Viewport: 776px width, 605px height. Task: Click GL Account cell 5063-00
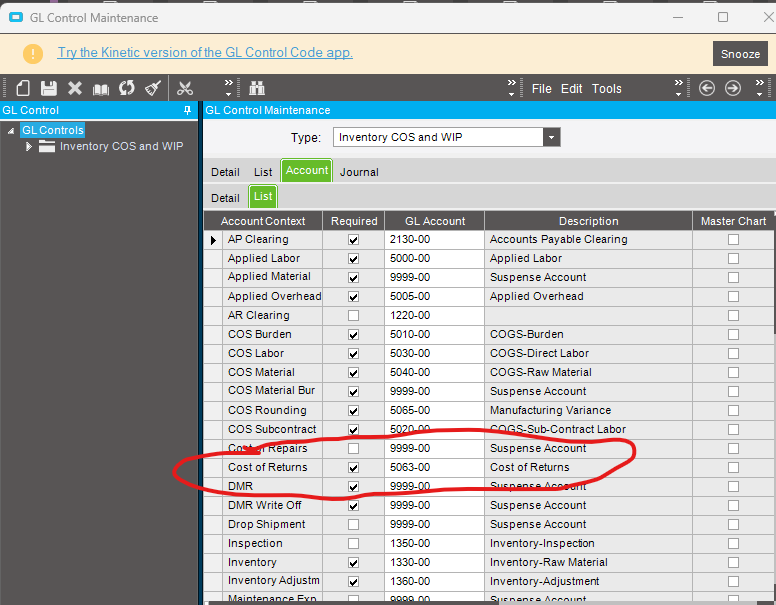[435, 467]
